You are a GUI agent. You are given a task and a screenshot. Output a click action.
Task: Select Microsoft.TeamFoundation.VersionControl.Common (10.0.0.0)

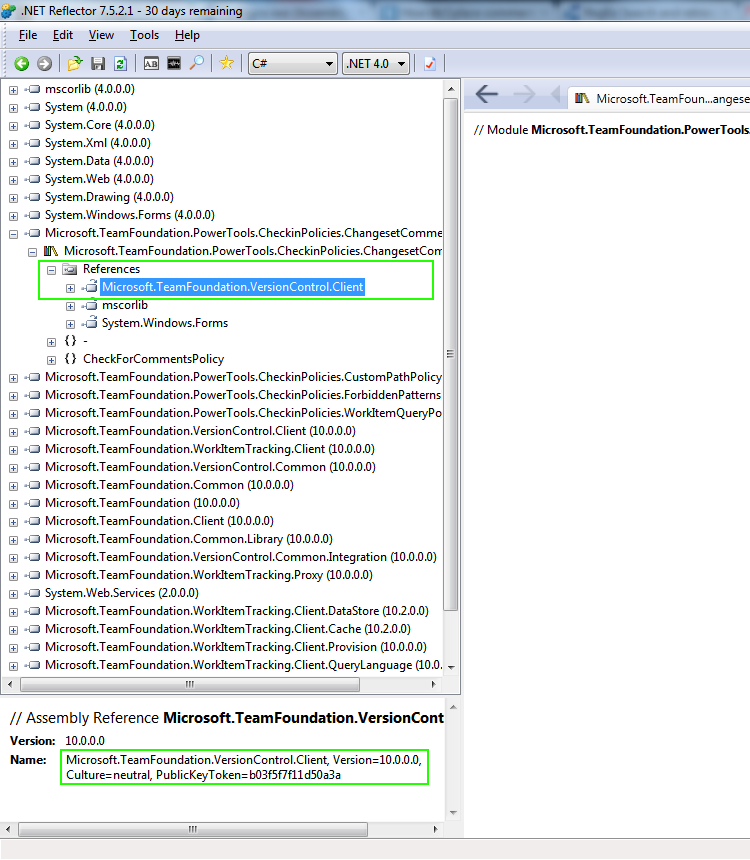pos(210,467)
